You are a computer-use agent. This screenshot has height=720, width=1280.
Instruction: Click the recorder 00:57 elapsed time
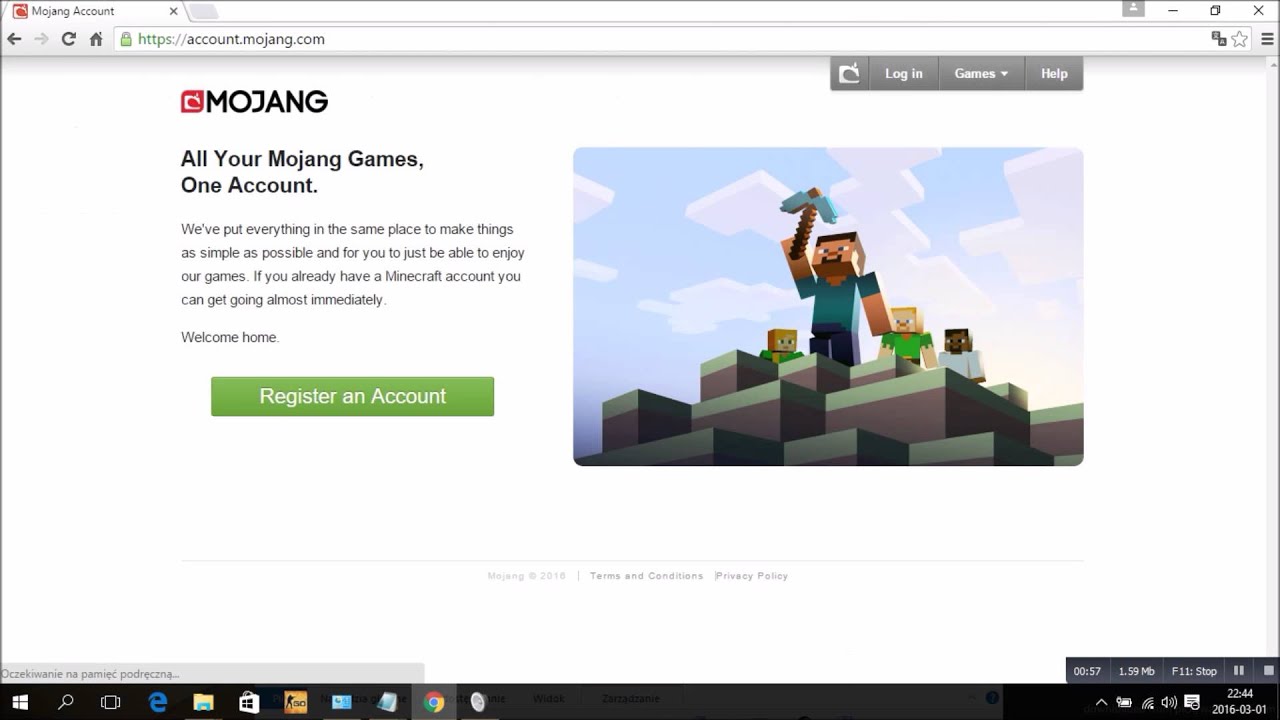[x=1087, y=671]
